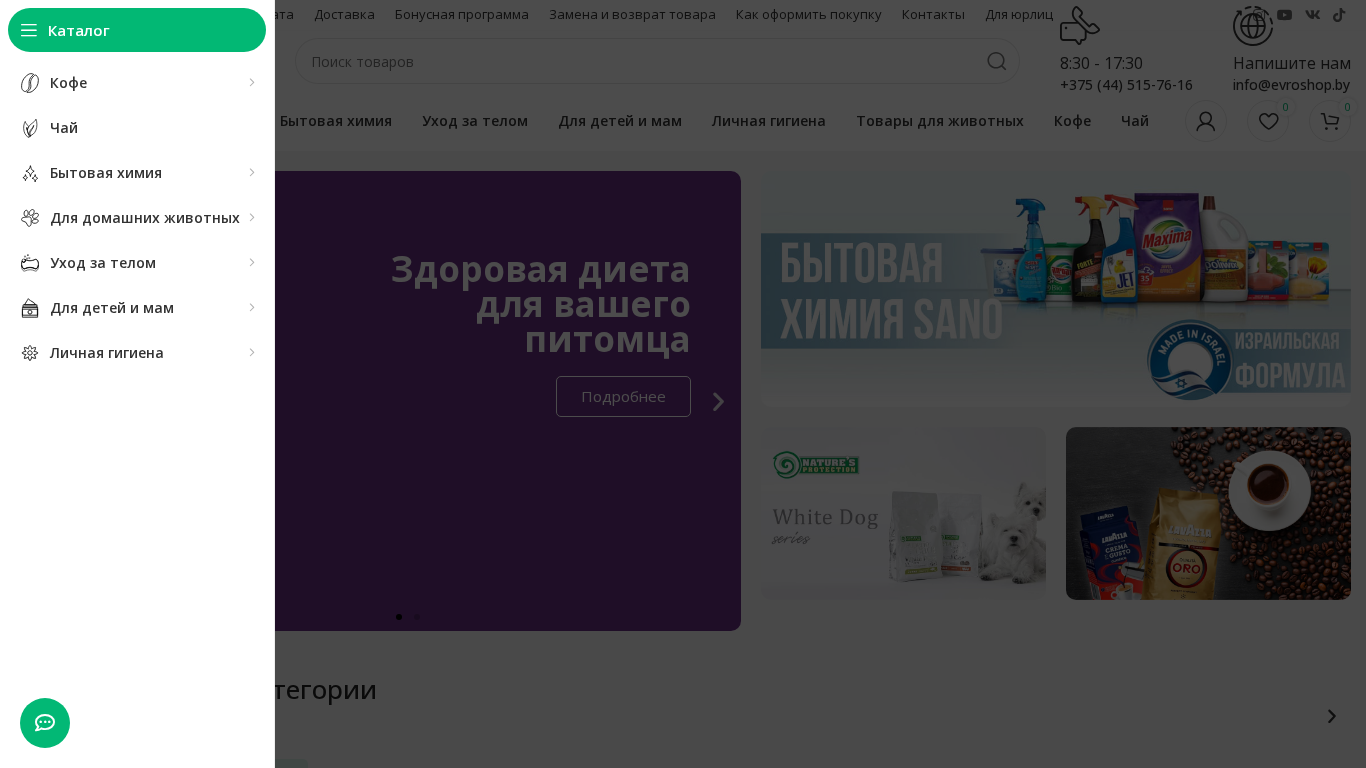This screenshot has width=1366, height=768.
Task: Focus the Поиск товаров search field
Action: (657, 61)
